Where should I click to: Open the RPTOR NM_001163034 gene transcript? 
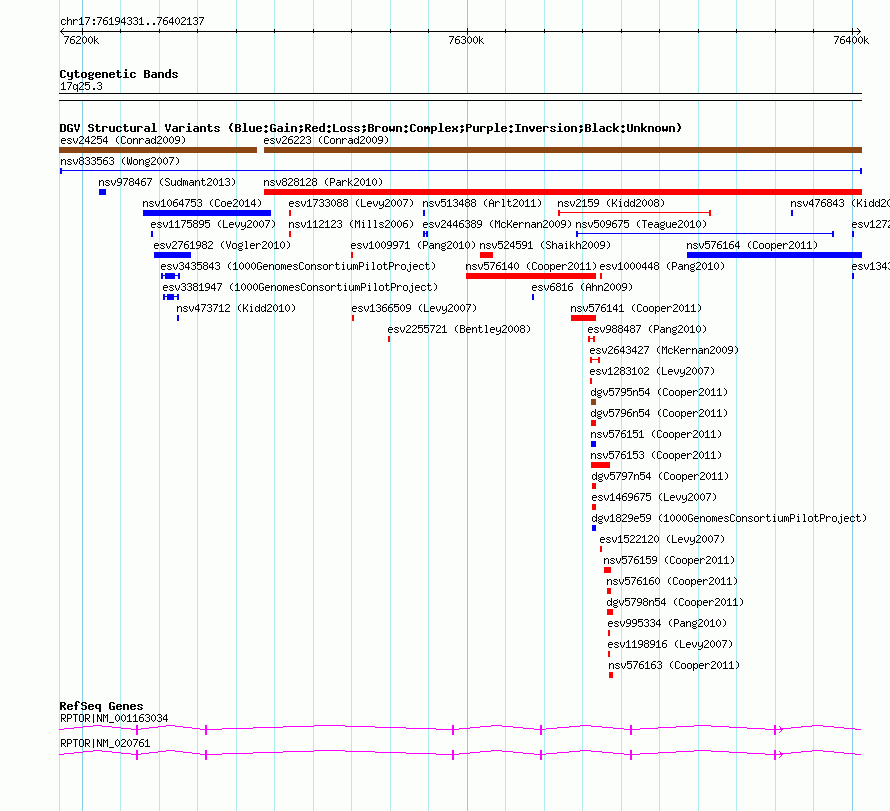(x=460, y=729)
